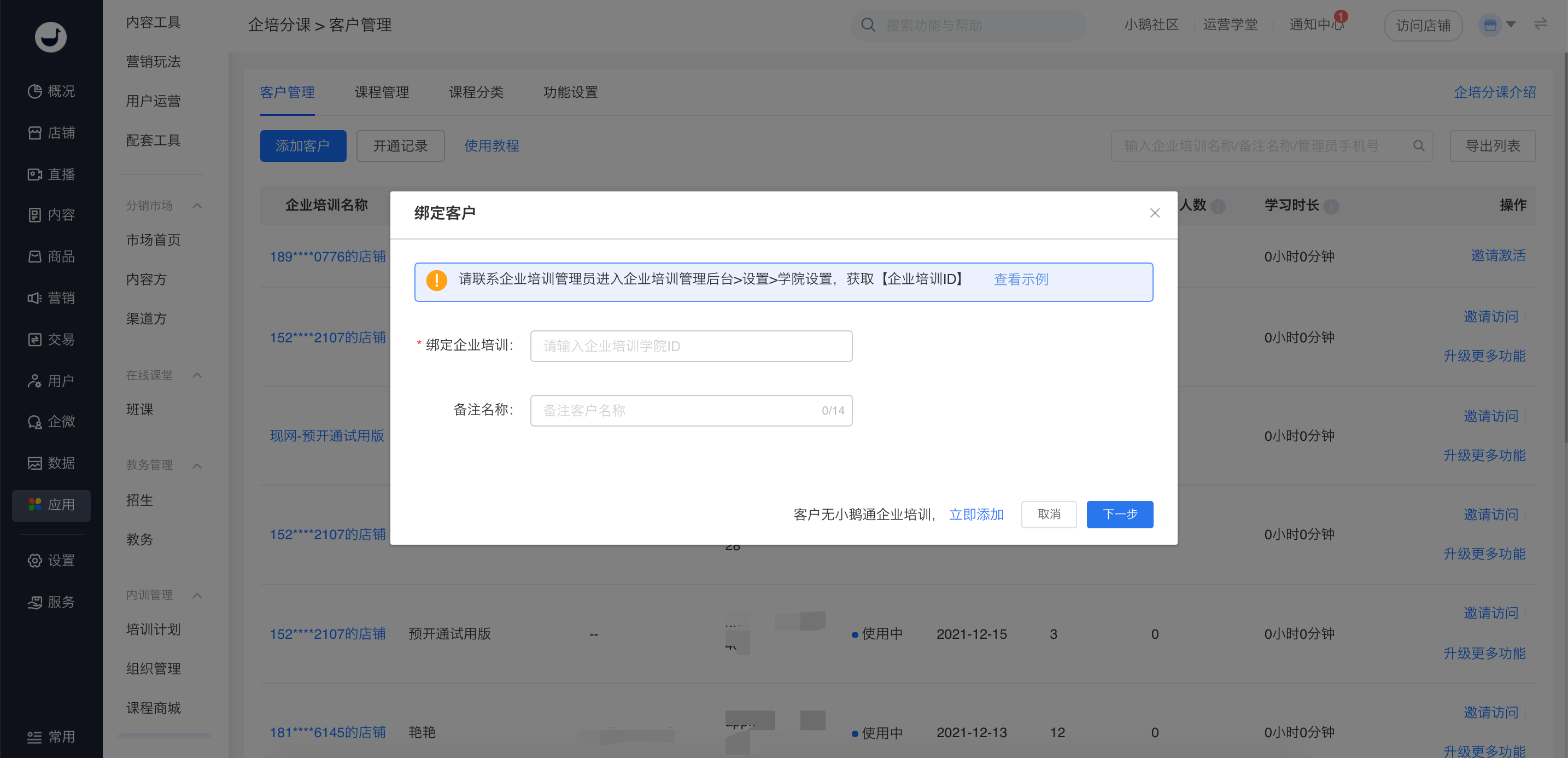Click the switch arrows icon at the top right
1568x758 pixels.
(1541, 25)
